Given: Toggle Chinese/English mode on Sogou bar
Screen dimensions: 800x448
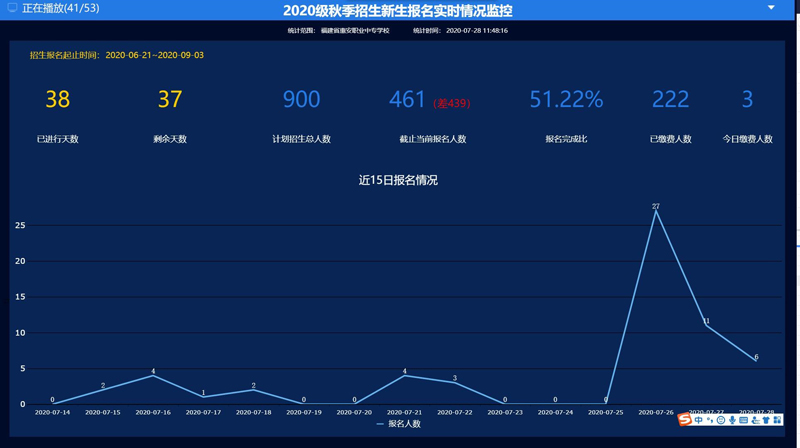Looking at the screenshot, I should (x=698, y=420).
